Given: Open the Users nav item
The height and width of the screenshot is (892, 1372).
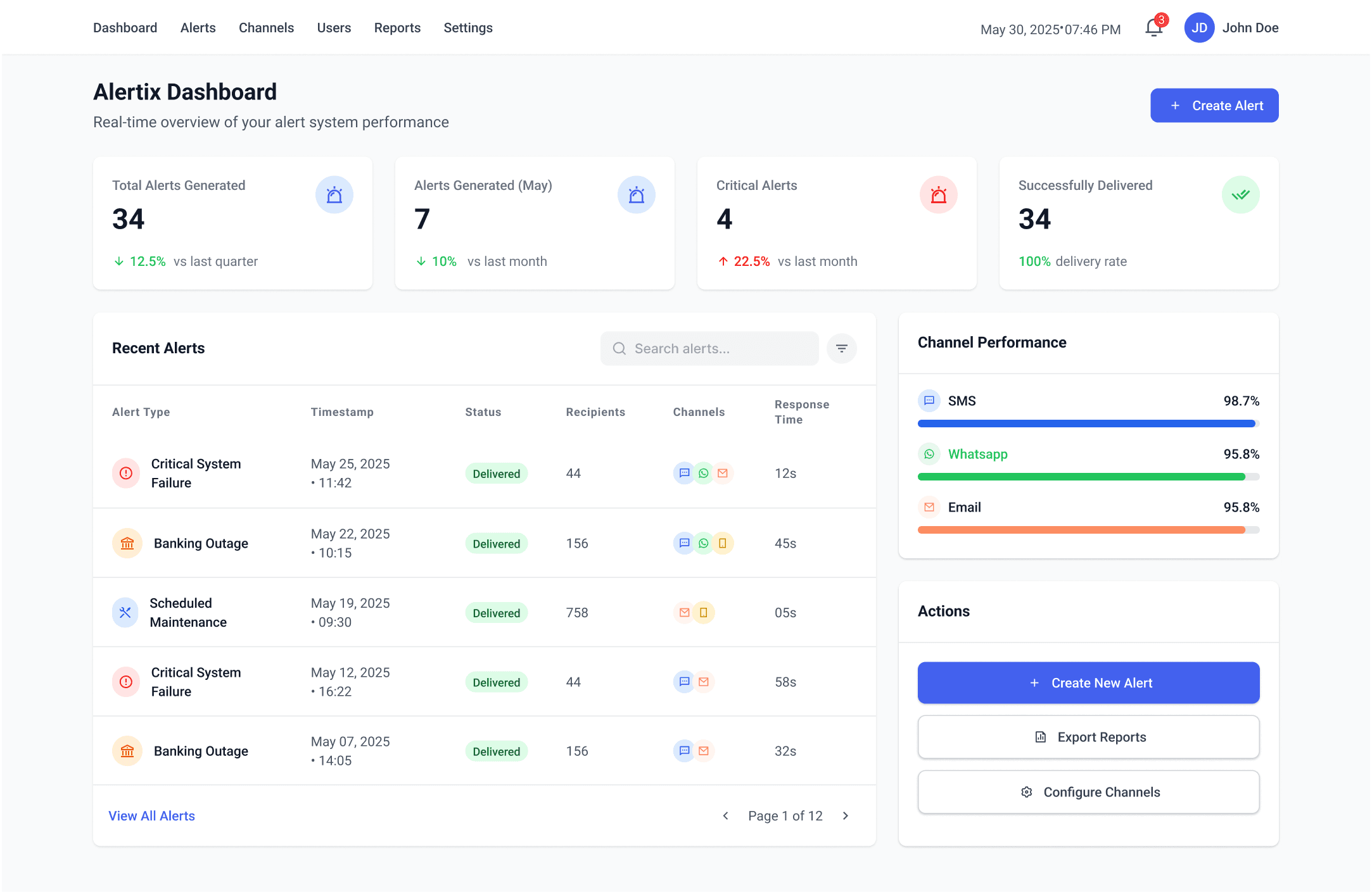Looking at the screenshot, I should pyautogui.click(x=334, y=28).
